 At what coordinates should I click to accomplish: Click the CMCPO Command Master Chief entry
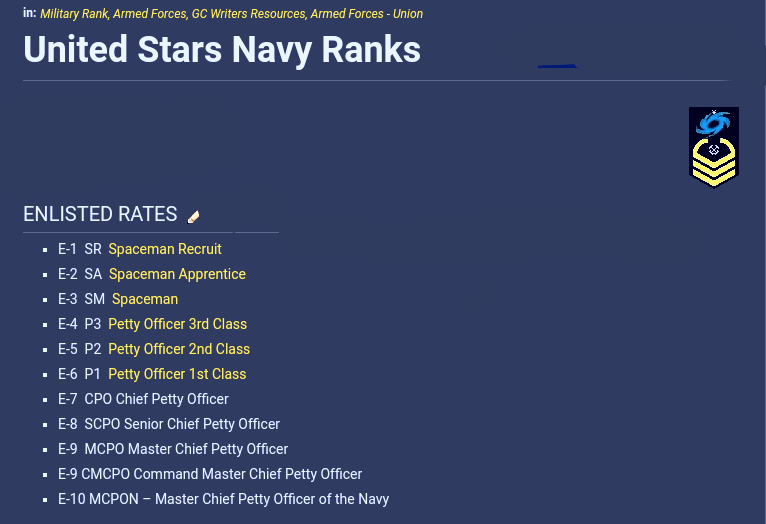tap(210, 474)
